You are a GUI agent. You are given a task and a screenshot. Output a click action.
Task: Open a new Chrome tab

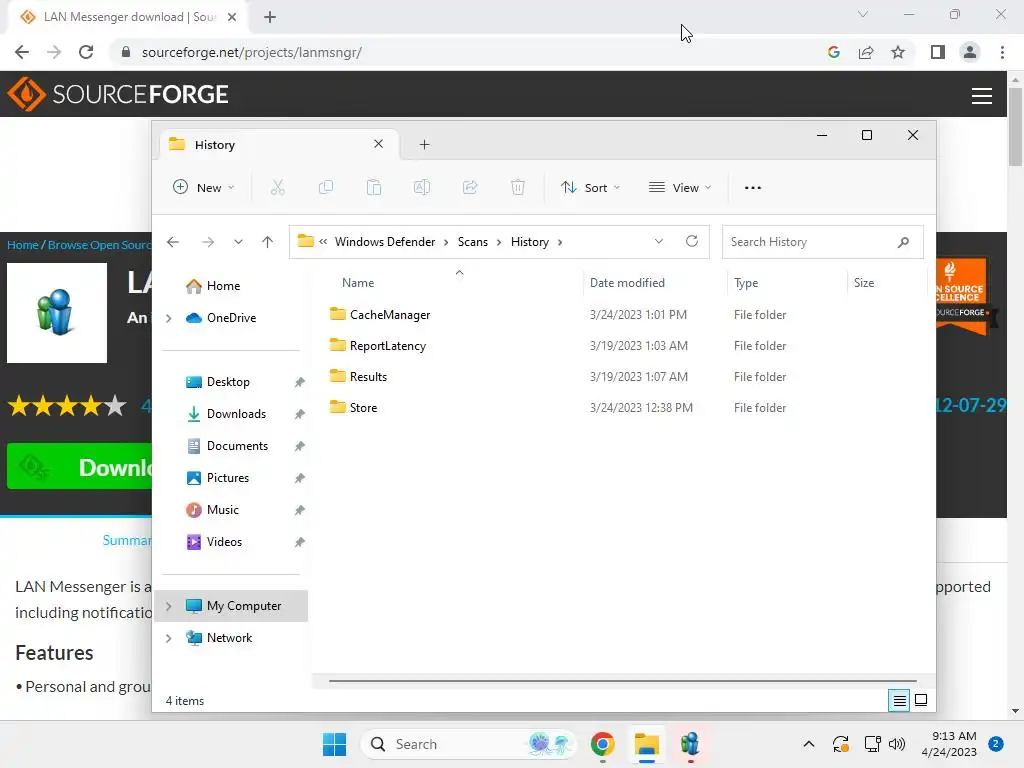click(x=270, y=17)
